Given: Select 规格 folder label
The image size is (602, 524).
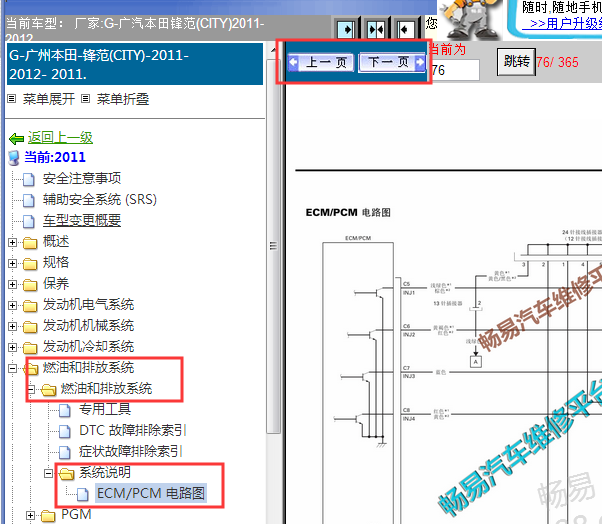Looking at the screenshot, I should pyautogui.click(x=56, y=263).
